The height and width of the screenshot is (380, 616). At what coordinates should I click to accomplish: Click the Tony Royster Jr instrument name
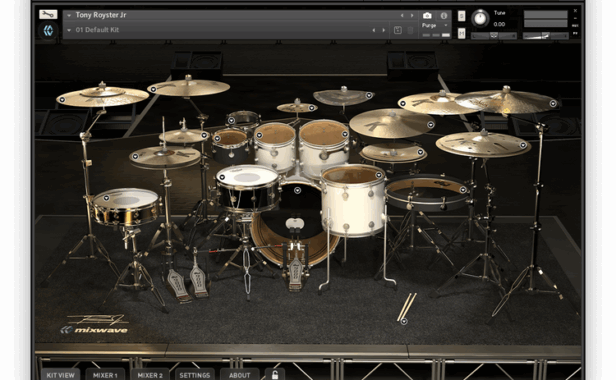[101, 15]
